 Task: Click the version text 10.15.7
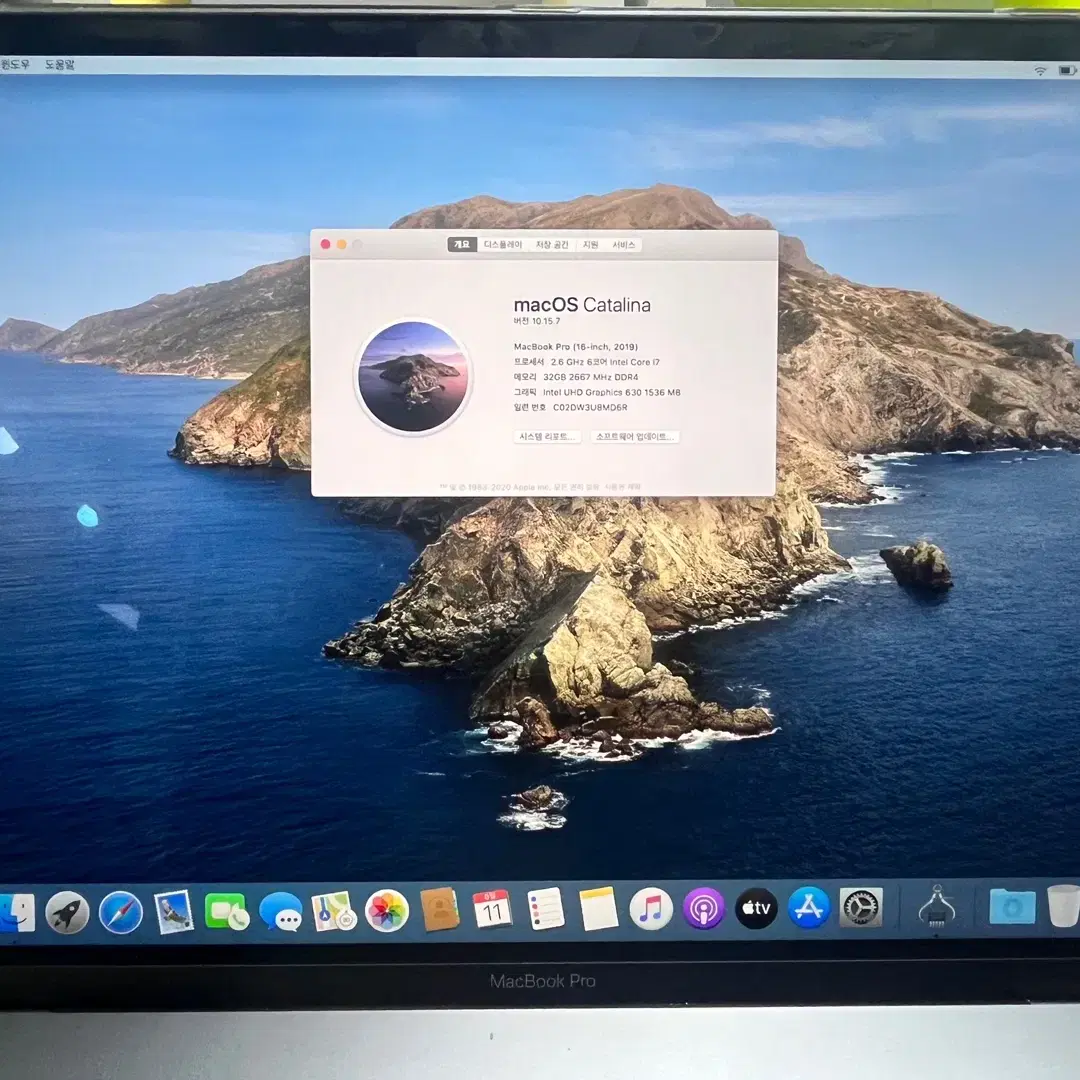pyautogui.click(x=546, y=321)
